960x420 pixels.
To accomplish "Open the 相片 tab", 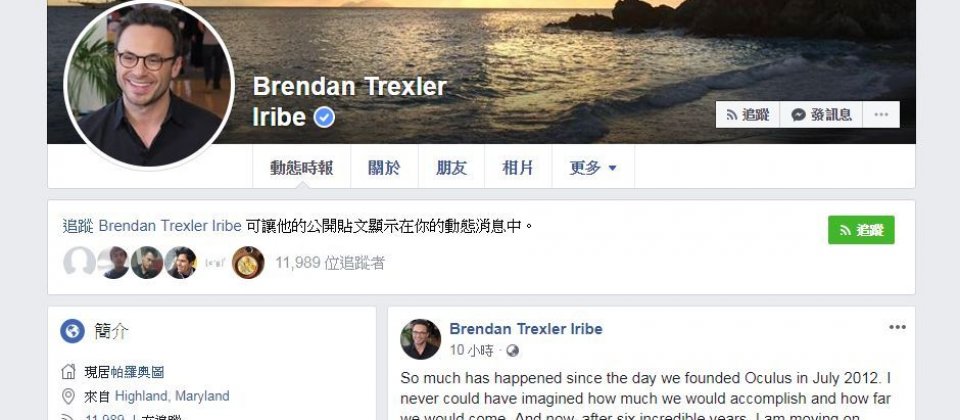I will click(x=518, y=167).
